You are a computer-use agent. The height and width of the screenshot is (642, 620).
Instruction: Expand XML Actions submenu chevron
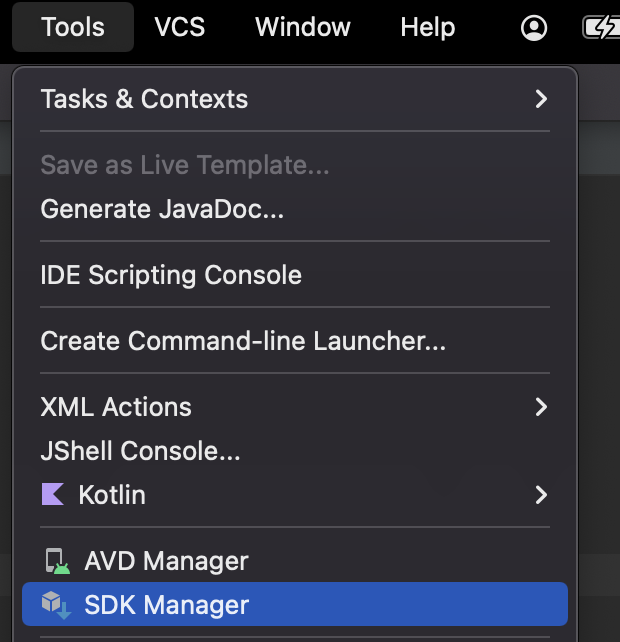(541, 407)
